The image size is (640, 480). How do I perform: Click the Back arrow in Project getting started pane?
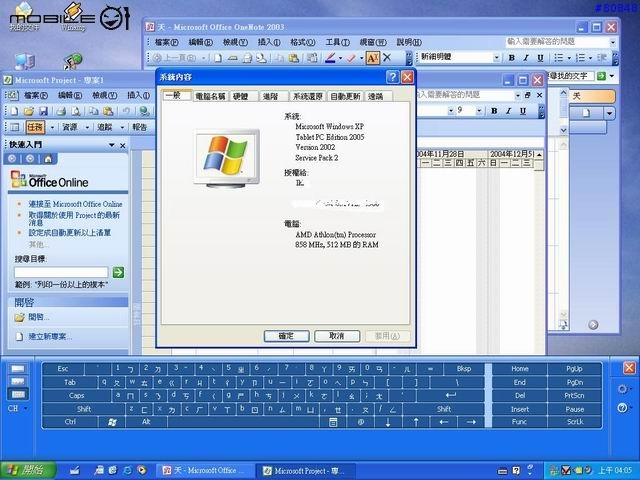12,159
